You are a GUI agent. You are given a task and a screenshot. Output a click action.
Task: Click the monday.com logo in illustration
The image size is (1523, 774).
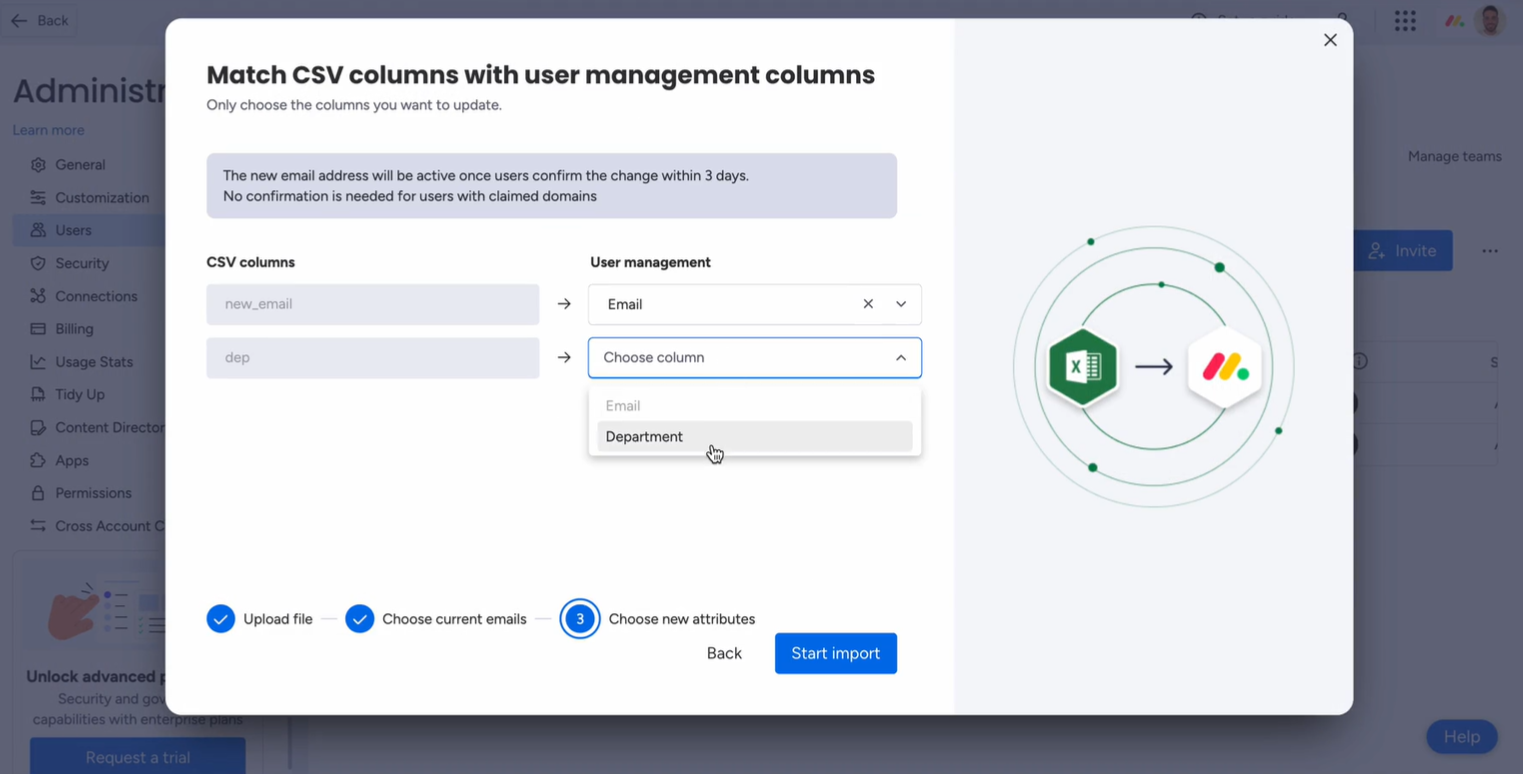(1225, 368)
